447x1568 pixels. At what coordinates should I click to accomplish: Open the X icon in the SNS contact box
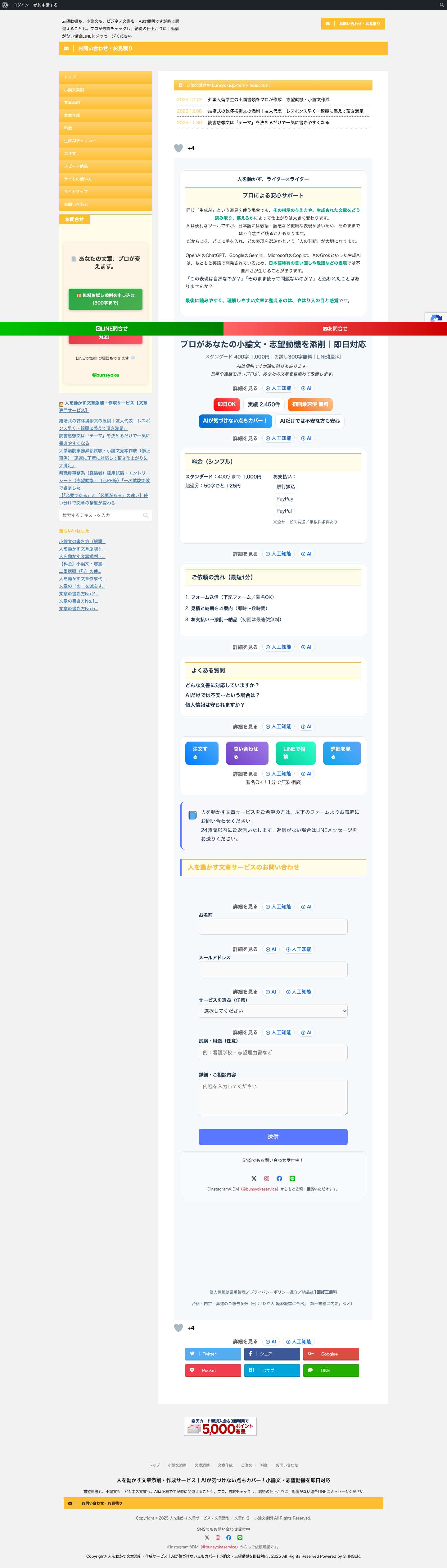tap(254, 1178)
